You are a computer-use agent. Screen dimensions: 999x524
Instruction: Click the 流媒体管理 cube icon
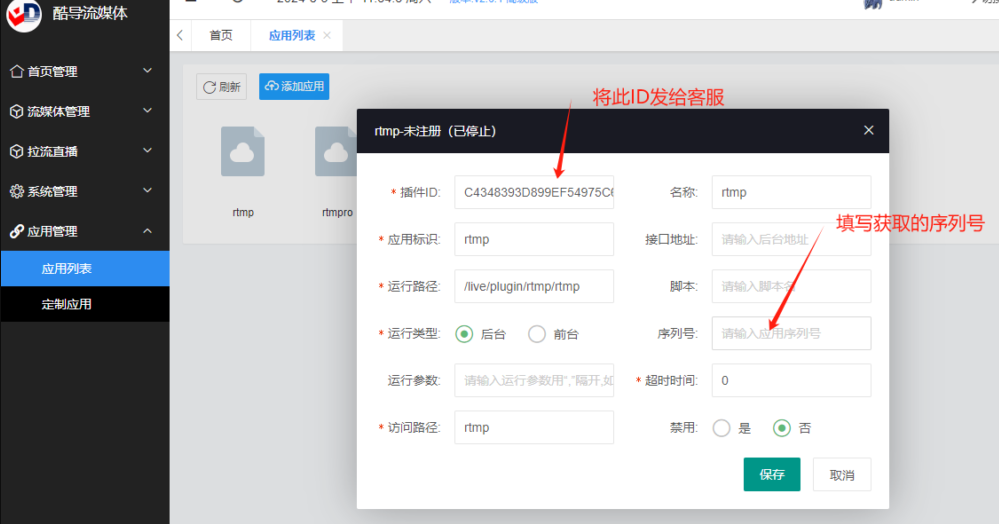(x=16, y=111)
